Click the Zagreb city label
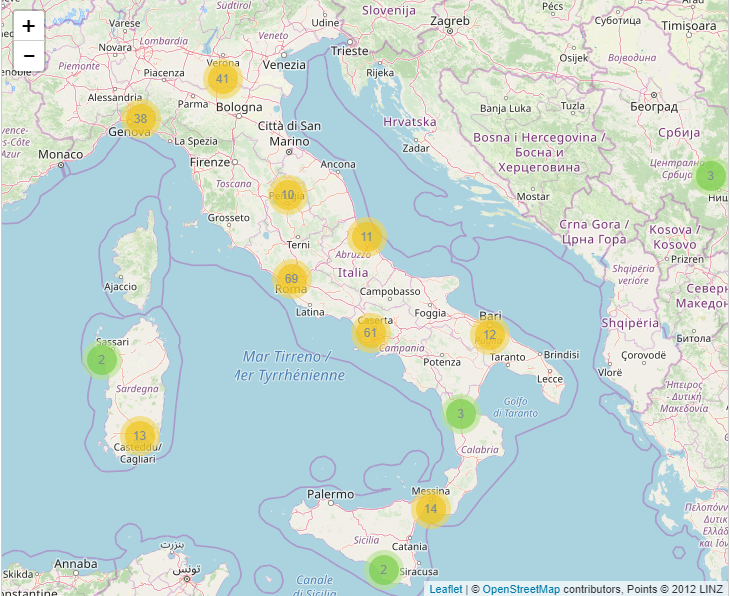Viewport: 730px width, 596px height. click(x=450, y=21)
